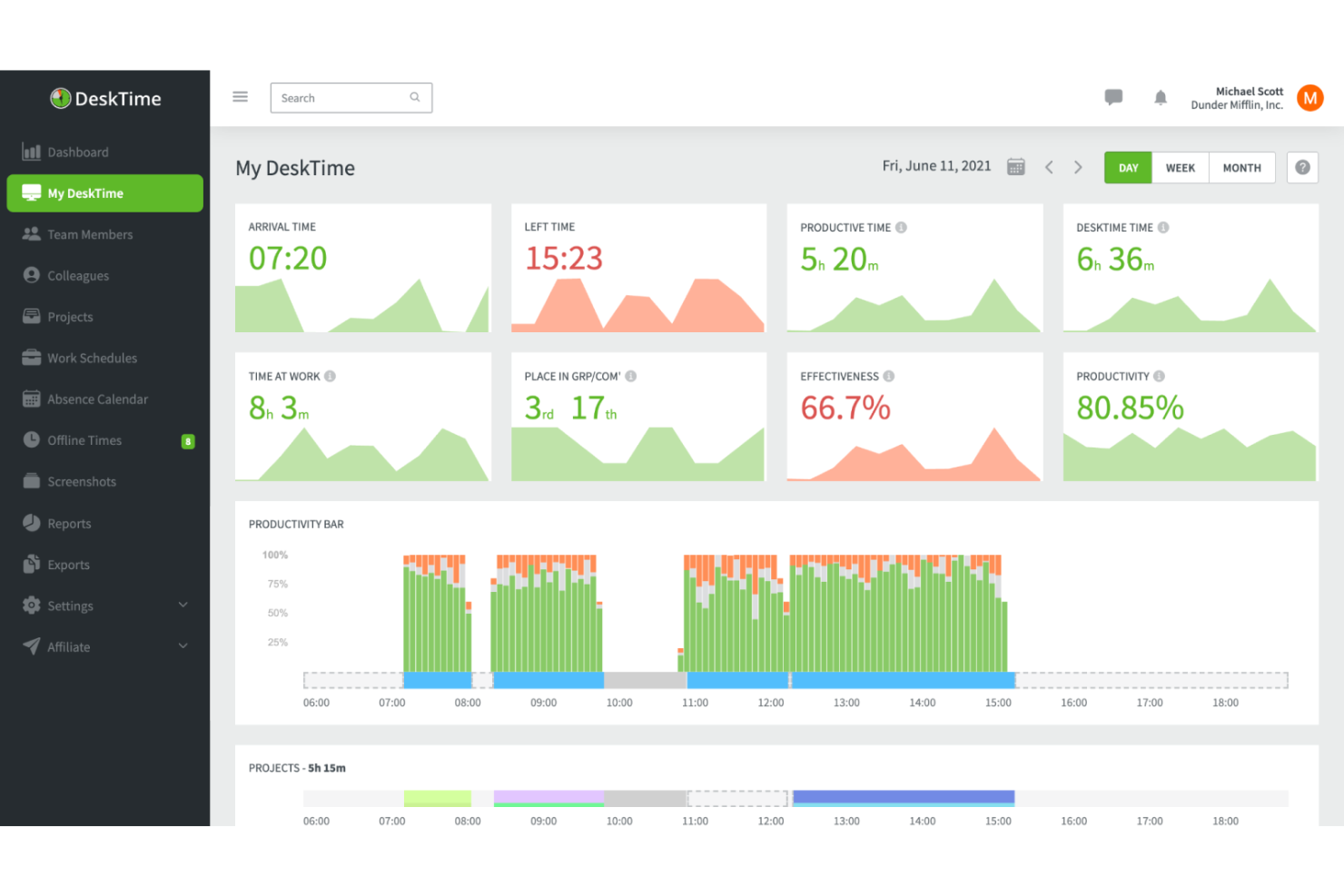Click the Colleagues person icon
This screenshot has width=1344, height=896.
tap(32, 275)
